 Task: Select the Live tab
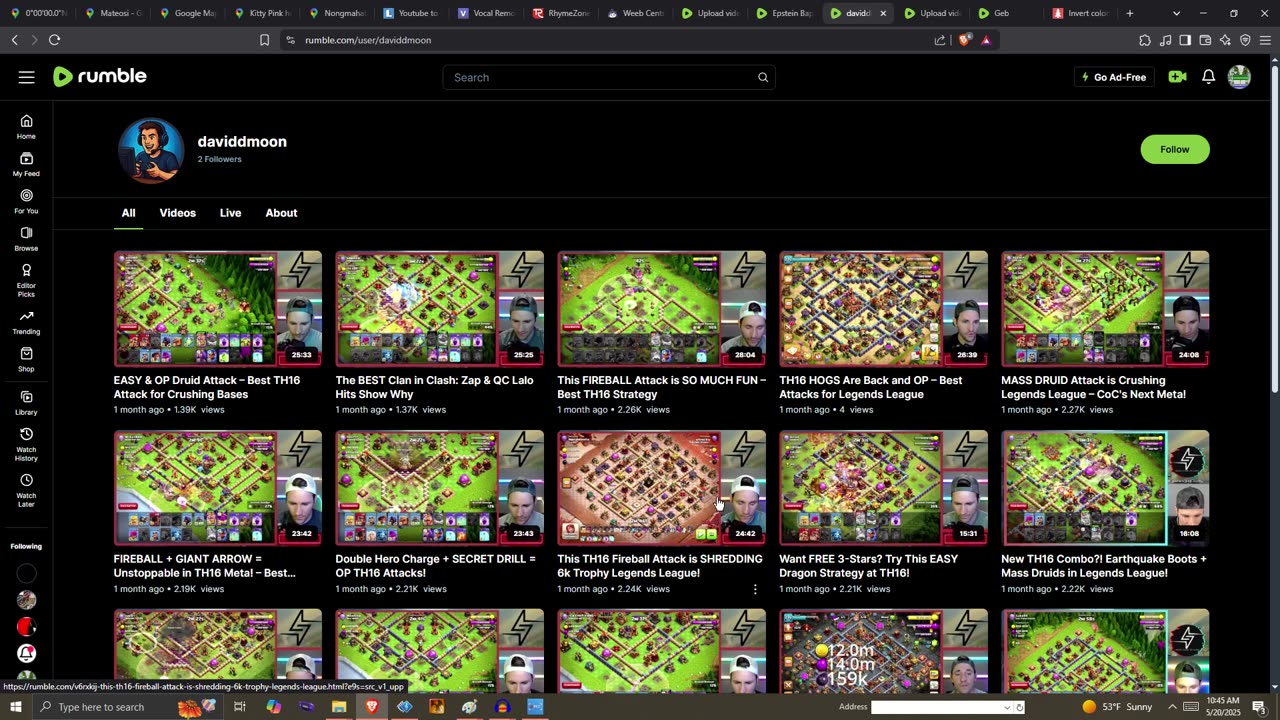coord(230,213)
